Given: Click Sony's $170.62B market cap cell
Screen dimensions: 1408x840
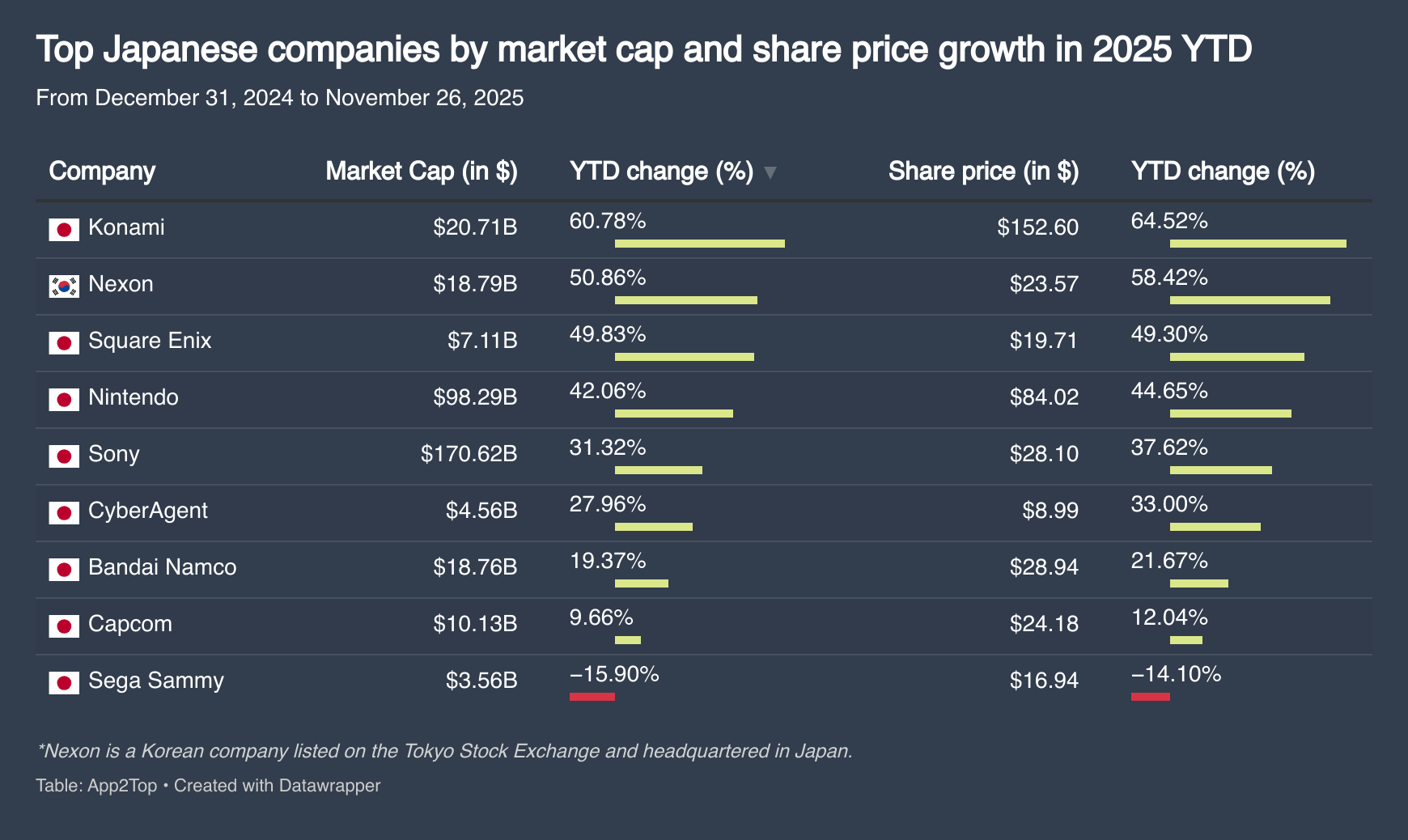Looking at the screenshot, I should [x=469, y=454].
